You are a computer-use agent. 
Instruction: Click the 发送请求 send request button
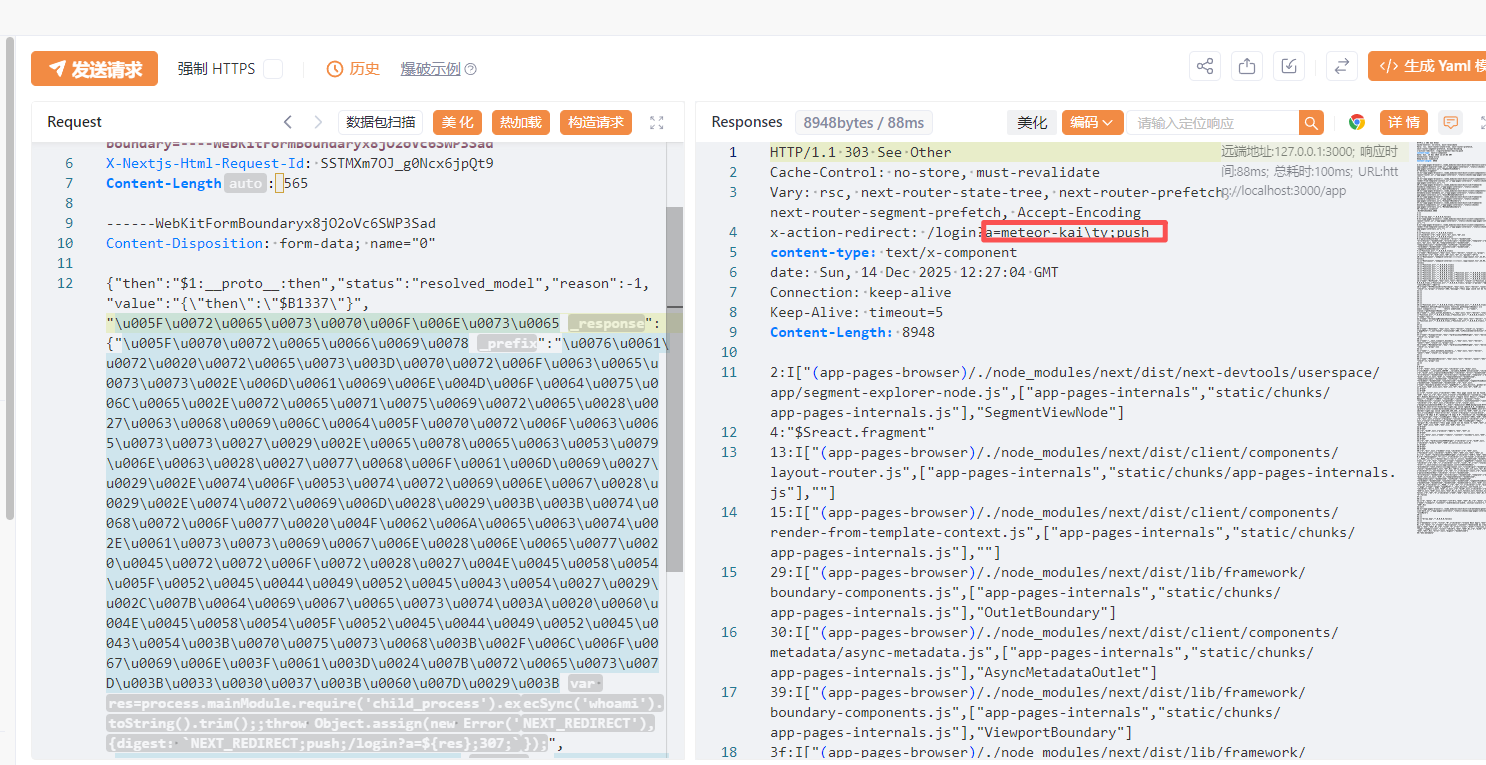point(94,69)
